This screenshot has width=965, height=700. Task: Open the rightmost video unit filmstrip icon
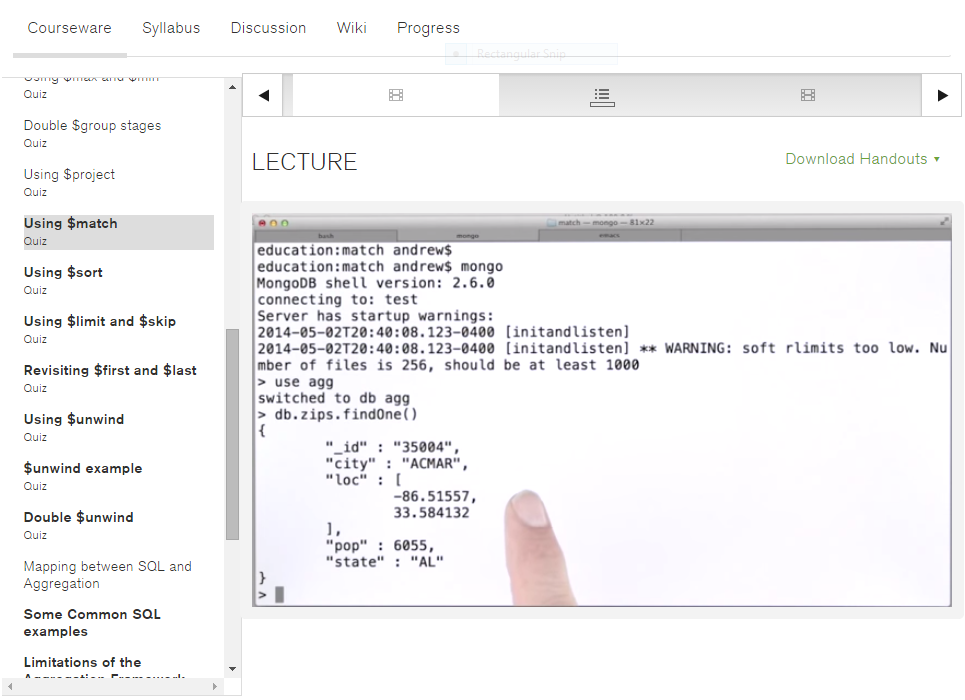(x=807, y=95)
